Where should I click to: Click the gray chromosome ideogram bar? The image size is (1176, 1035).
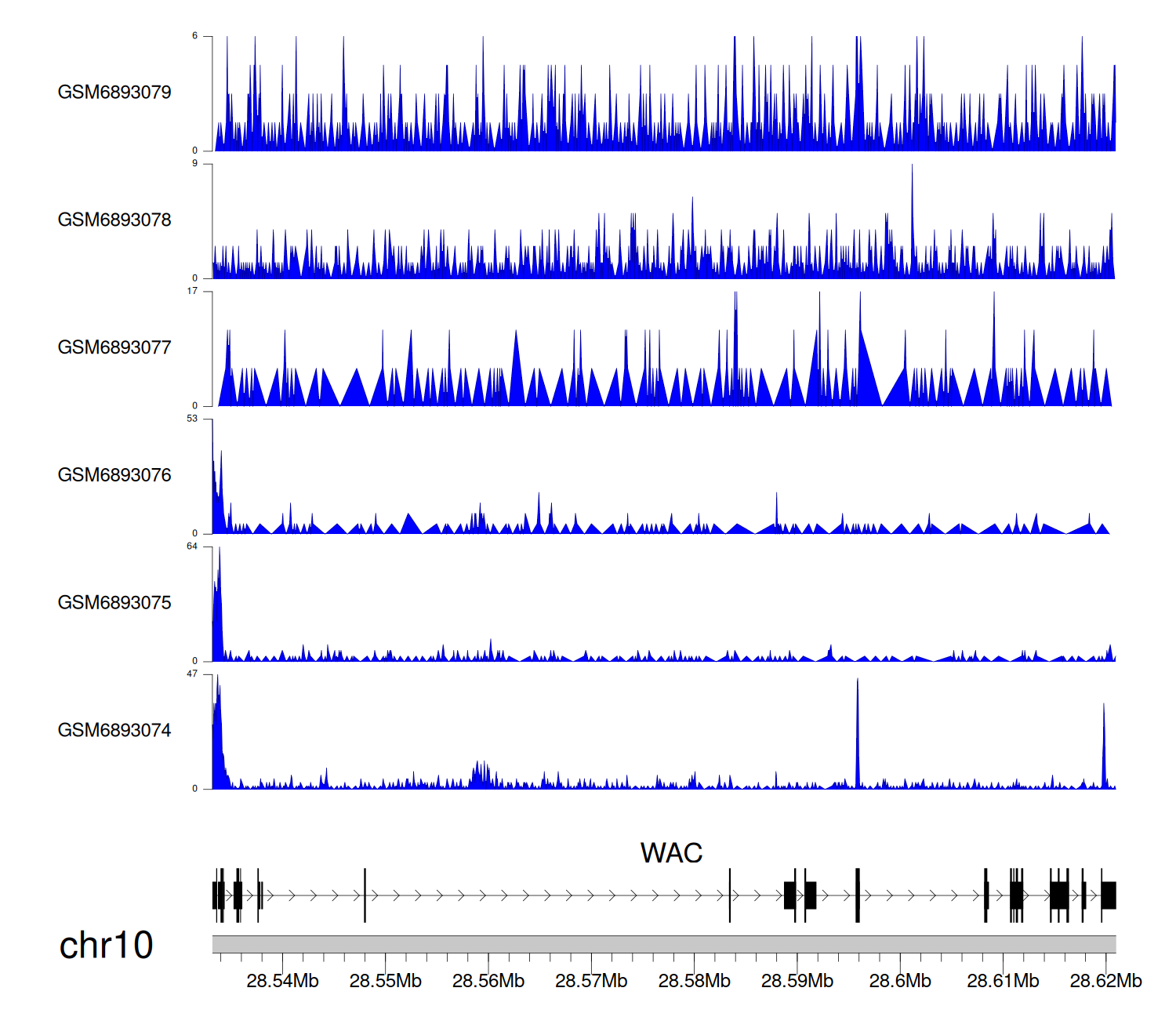663,944
